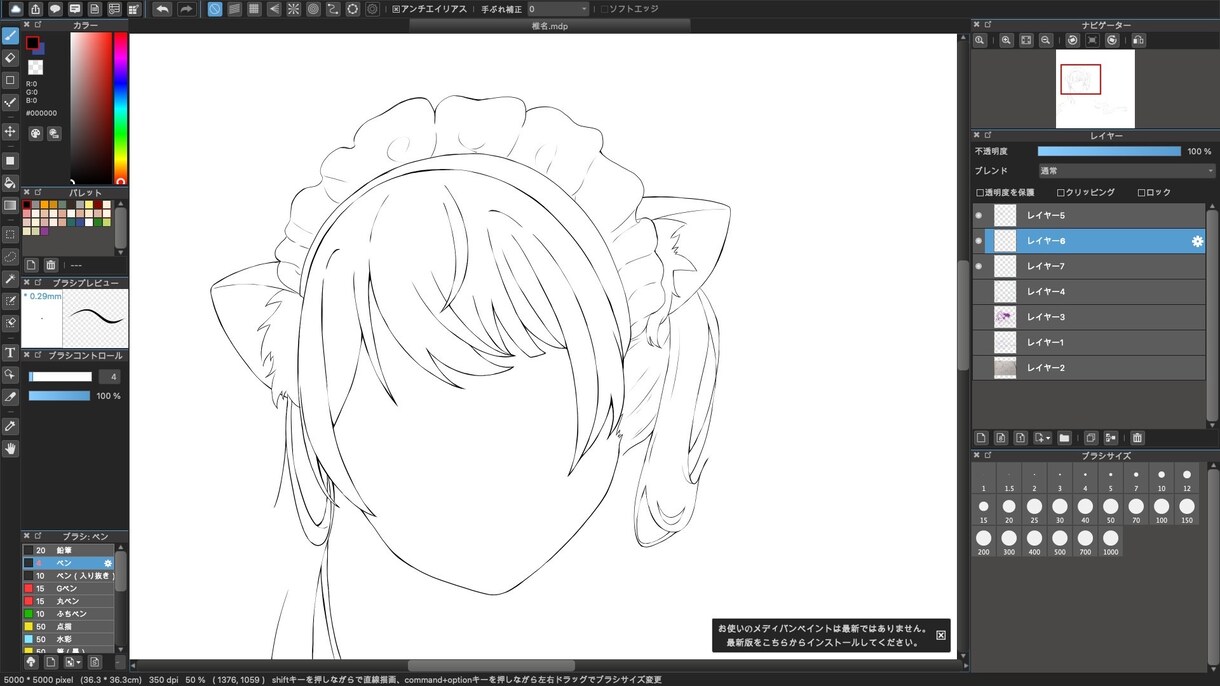Open settings gear of レイヤー6

point(1197,241)
